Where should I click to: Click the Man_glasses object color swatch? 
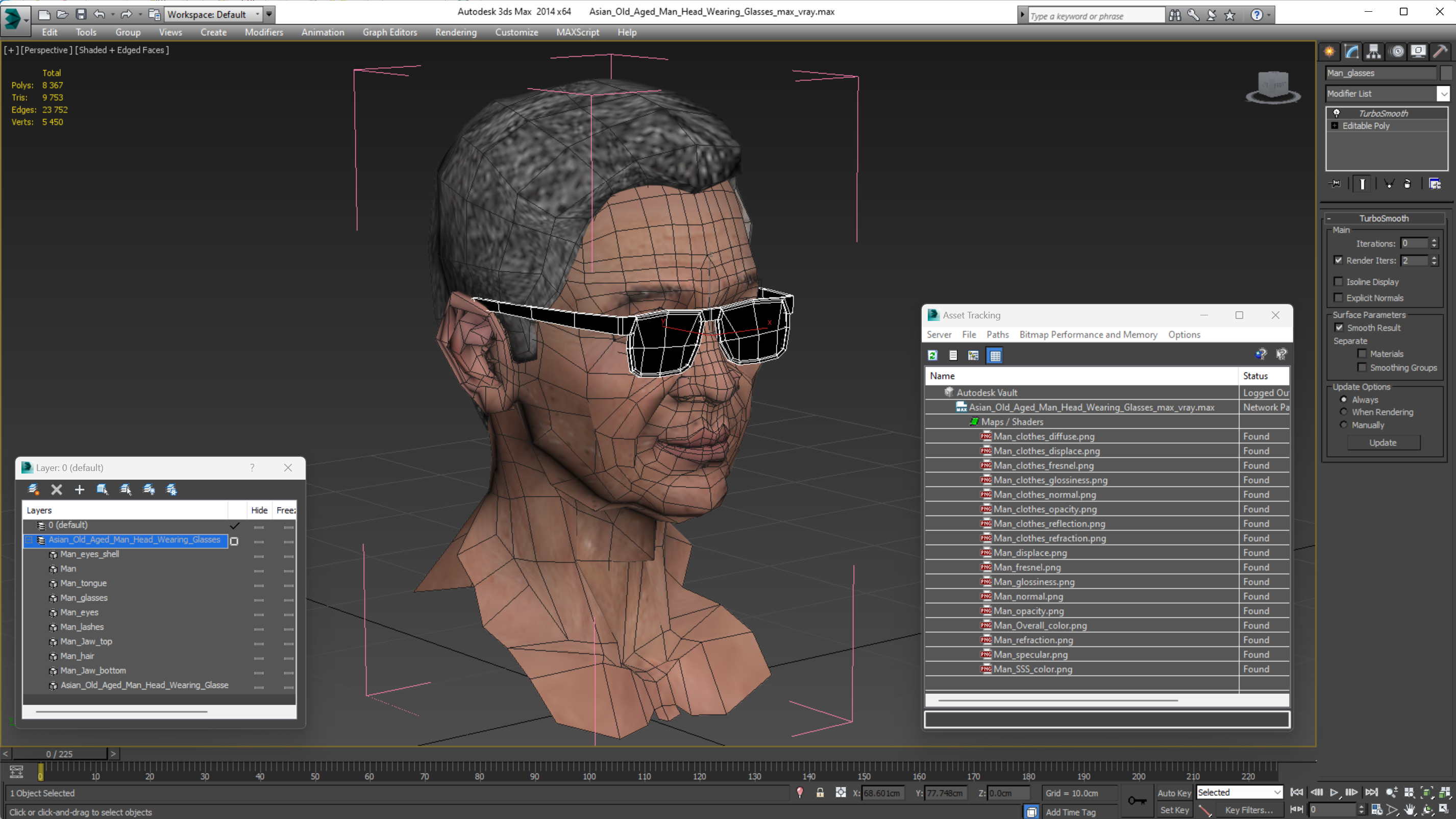[1446, 73]
